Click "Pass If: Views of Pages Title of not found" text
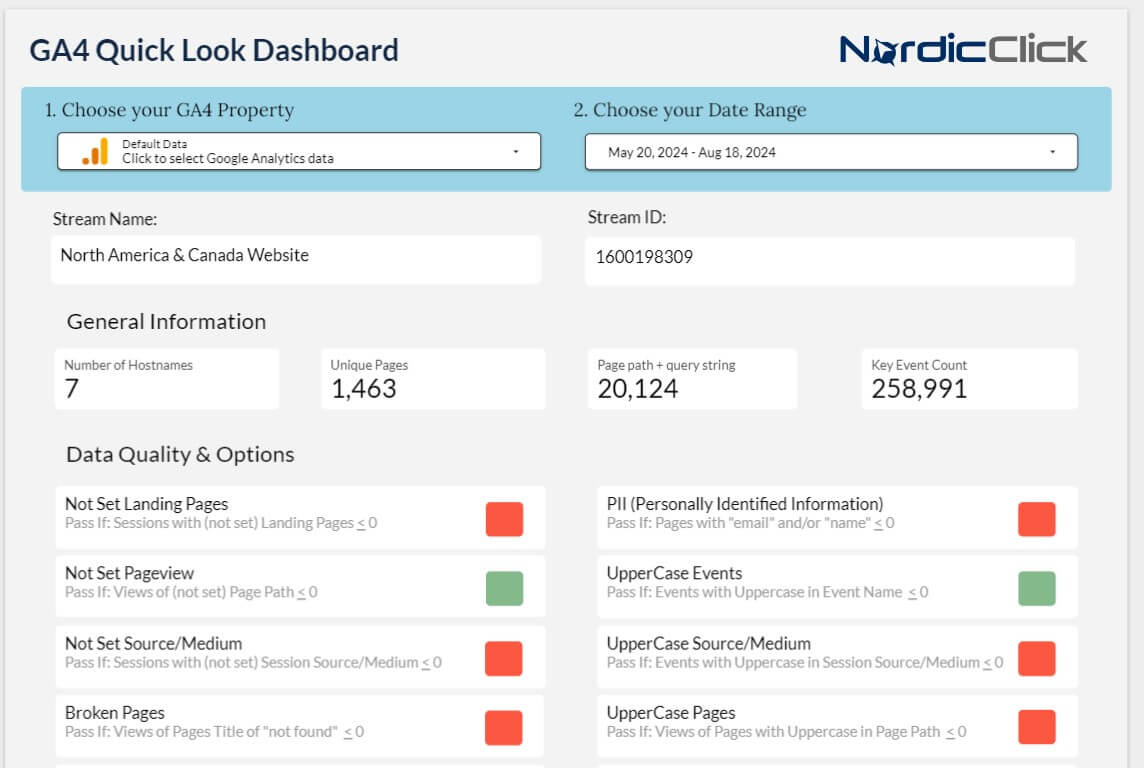The height and width of the screenshot is (768, 1144). (214, 732)
